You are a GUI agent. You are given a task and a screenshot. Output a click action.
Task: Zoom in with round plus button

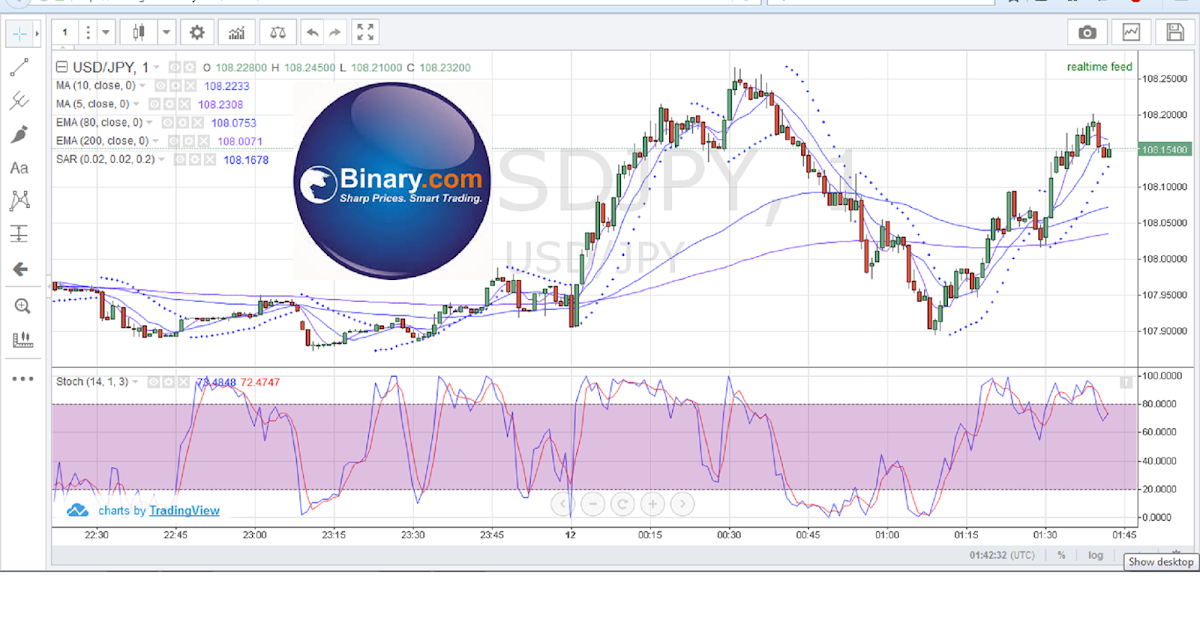pos(652,503)
